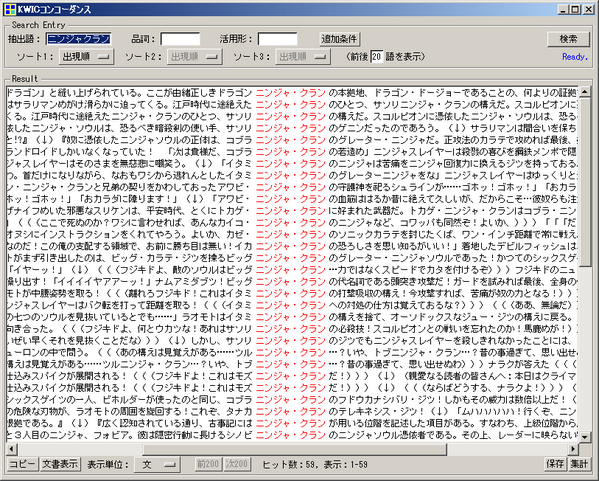Click the 次200 button
The image size is (599, 481).
(236, 464)
